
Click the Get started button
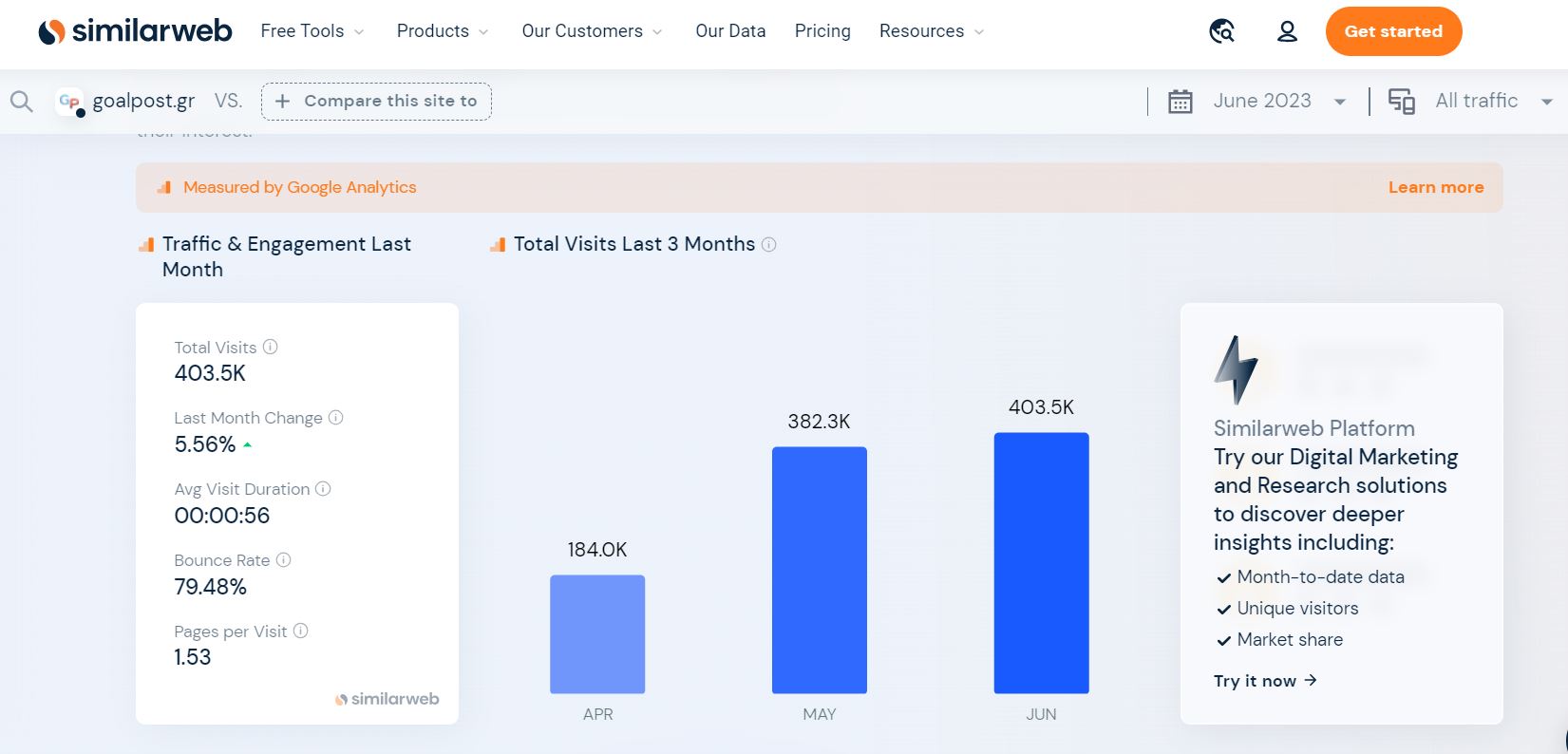pos(1393,31)
